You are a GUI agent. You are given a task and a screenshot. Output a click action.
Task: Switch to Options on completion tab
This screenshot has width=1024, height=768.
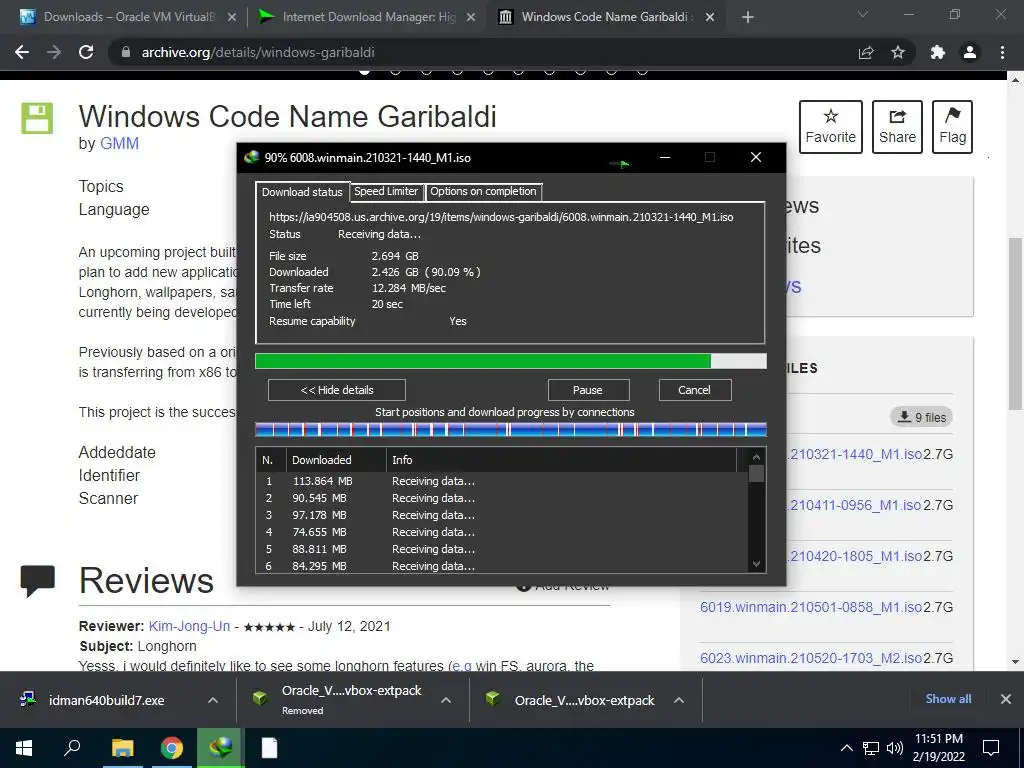tap(483, 191)
